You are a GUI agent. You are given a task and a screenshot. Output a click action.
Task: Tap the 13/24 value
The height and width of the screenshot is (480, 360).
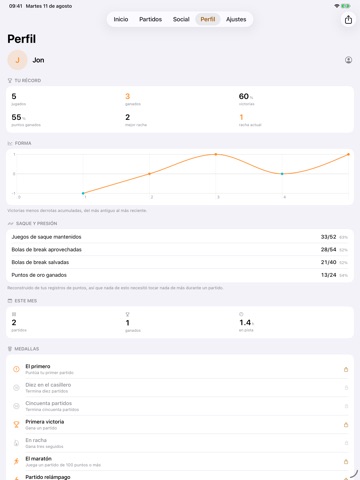point(328,275)
